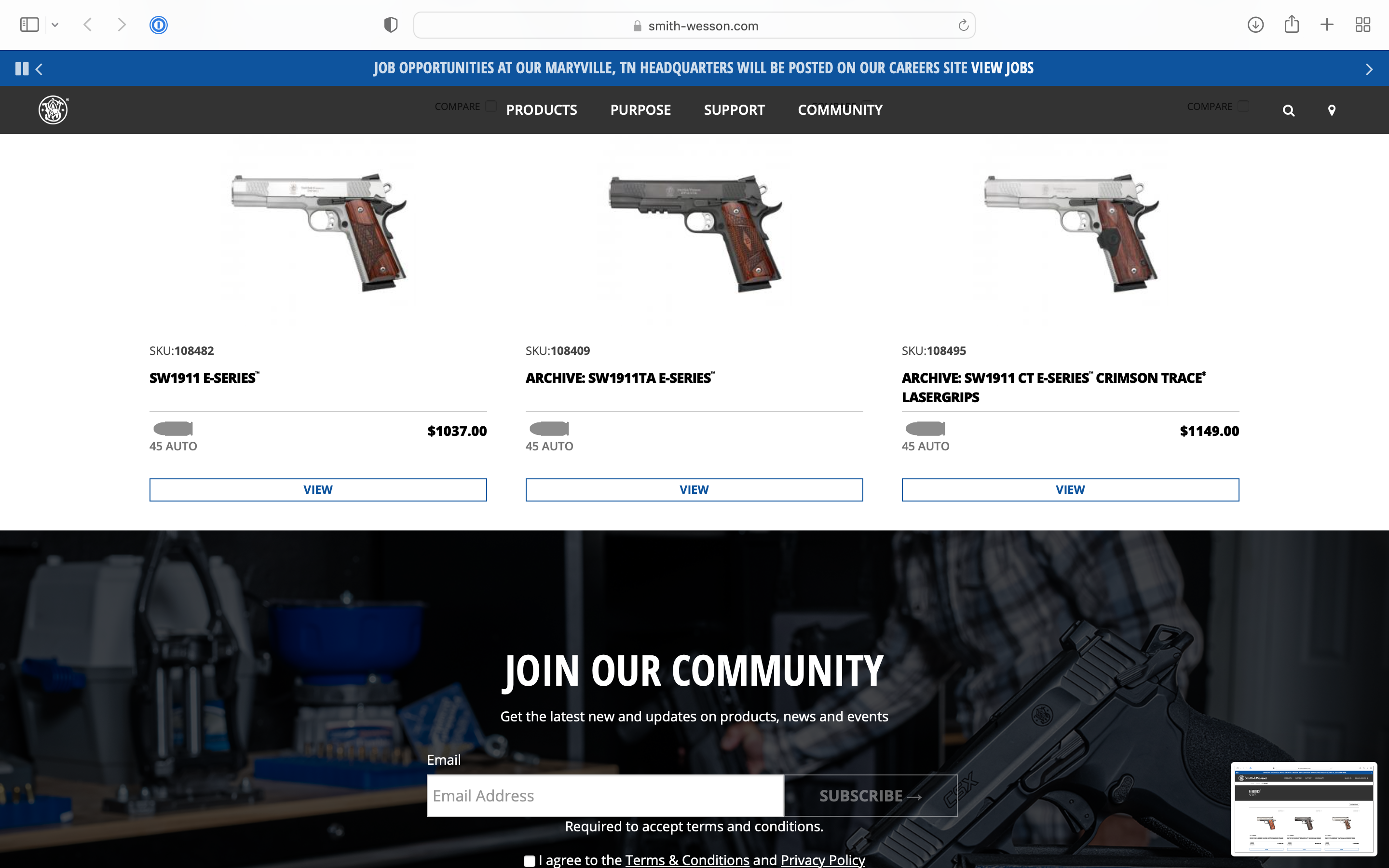Screen dimensions: 1389x868
Task: Open the privacy report shield icon
Action: pyautogui.click(x=391, y=25)
